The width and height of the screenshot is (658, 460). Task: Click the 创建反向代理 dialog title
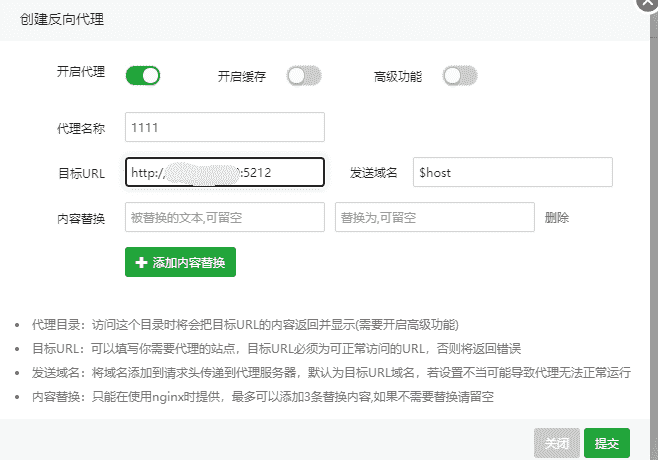tap(62, 19)
